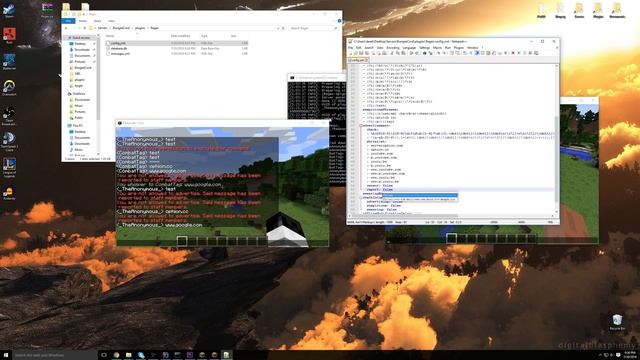Open the Encoding menu in Notepad++
Image resolution: width=640 pixels, height=360 pixels.
[393, 48]
